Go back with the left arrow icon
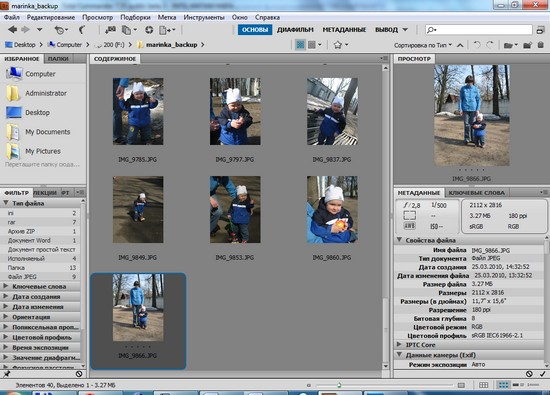The width and height of the screenshot is (550, 395). pyautogui.click(x=12, y=30)
